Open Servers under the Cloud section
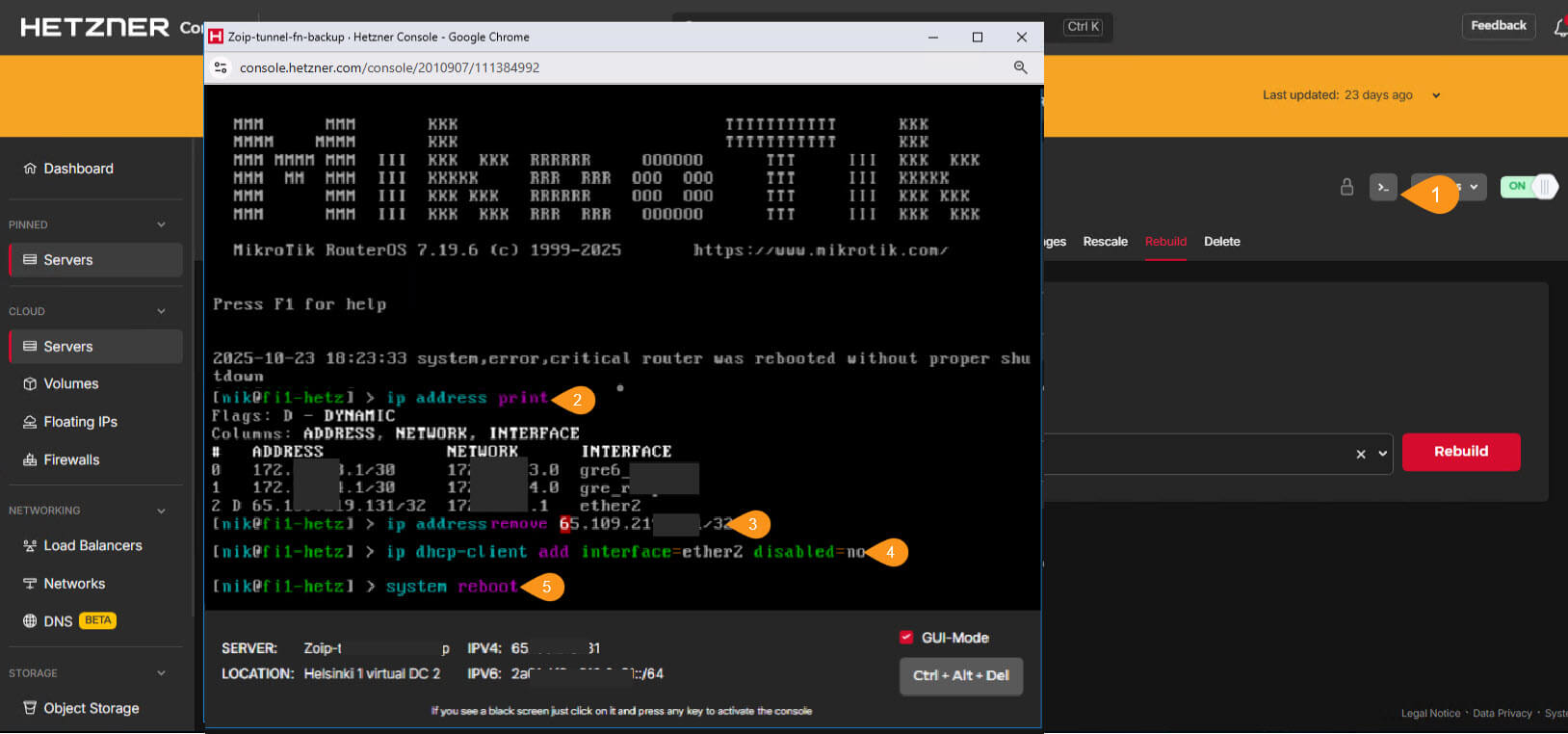Viewport: 1568px width, 734px height. click(95, 347)
